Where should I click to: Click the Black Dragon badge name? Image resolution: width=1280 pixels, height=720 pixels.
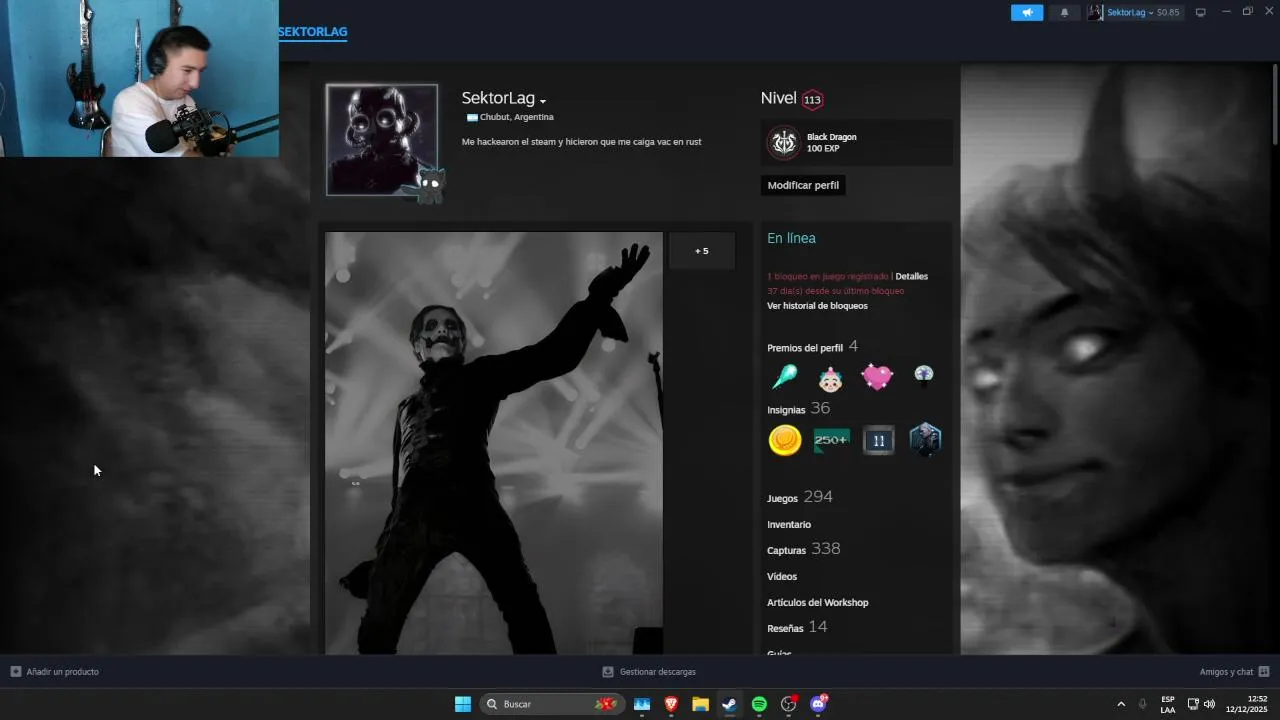pyautogui.click(x=832, y=137)
